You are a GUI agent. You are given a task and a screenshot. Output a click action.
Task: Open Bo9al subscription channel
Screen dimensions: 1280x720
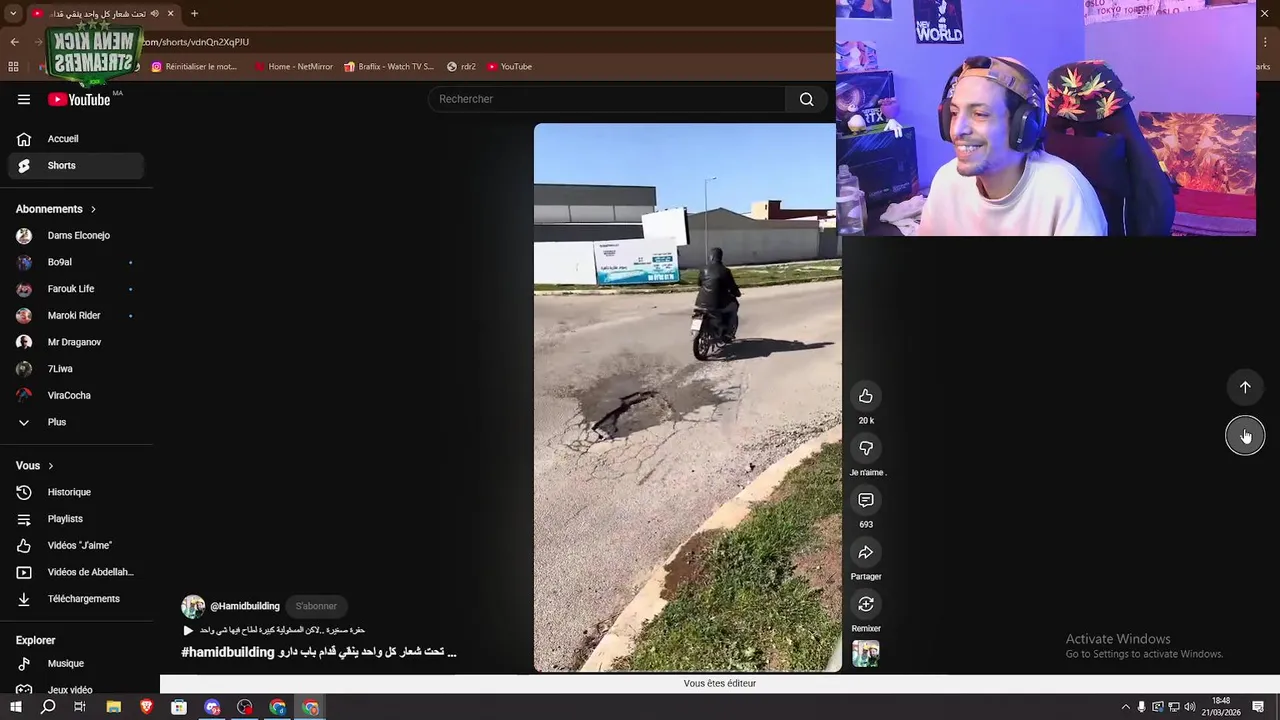[76, 262]
